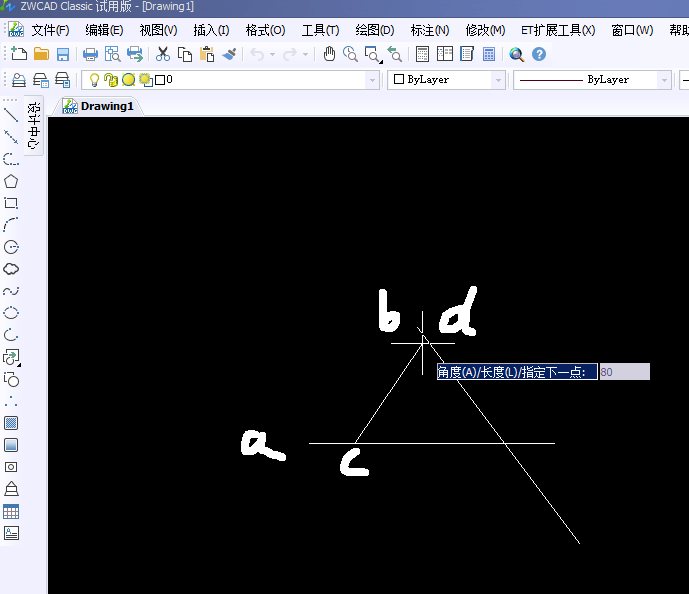The image size is (689, 594).
Task: Select the Line drawing tool
Action: 12,115
